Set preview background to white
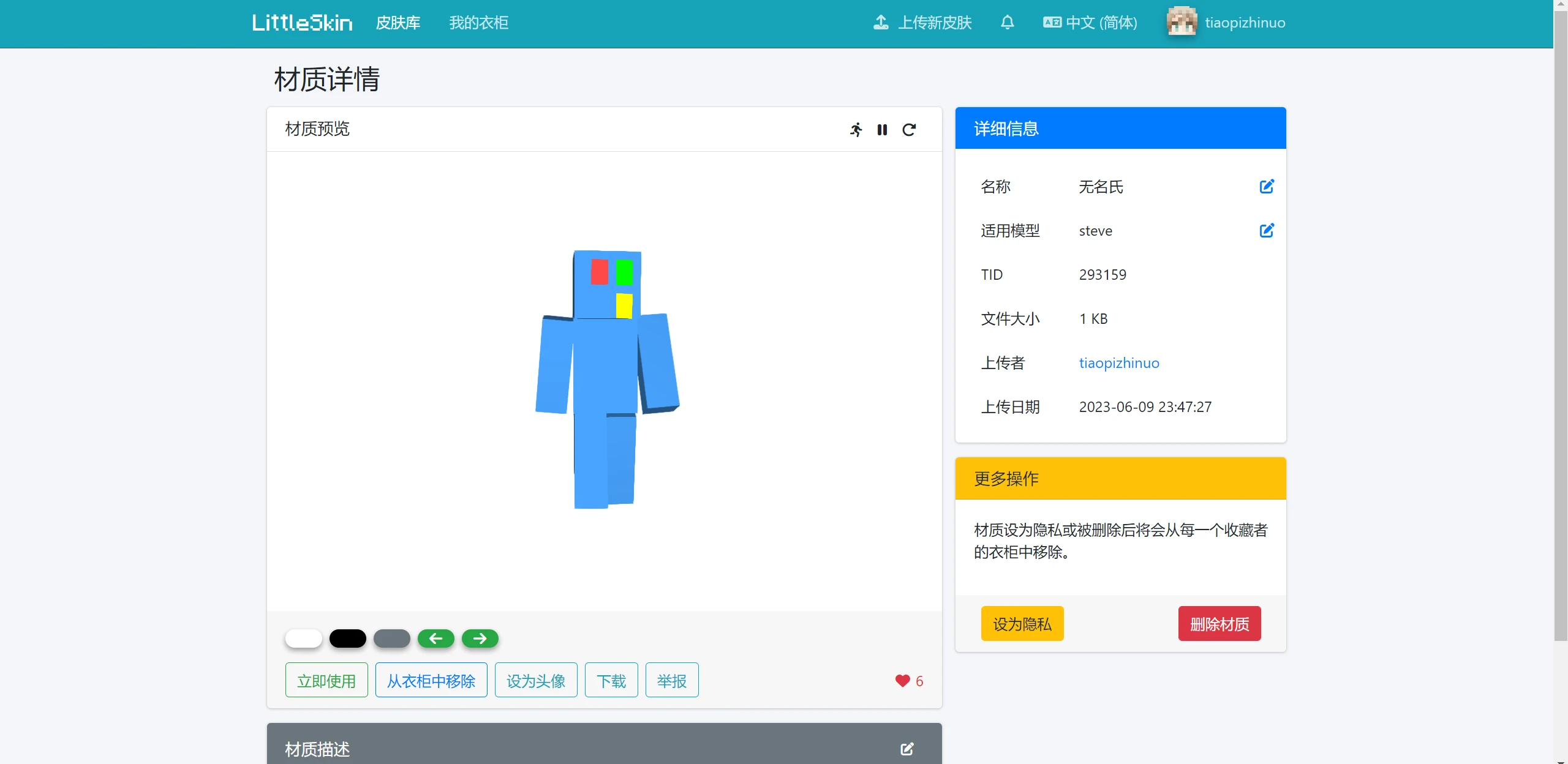The width and height of the screenshot is (1568, 764). 304,639
